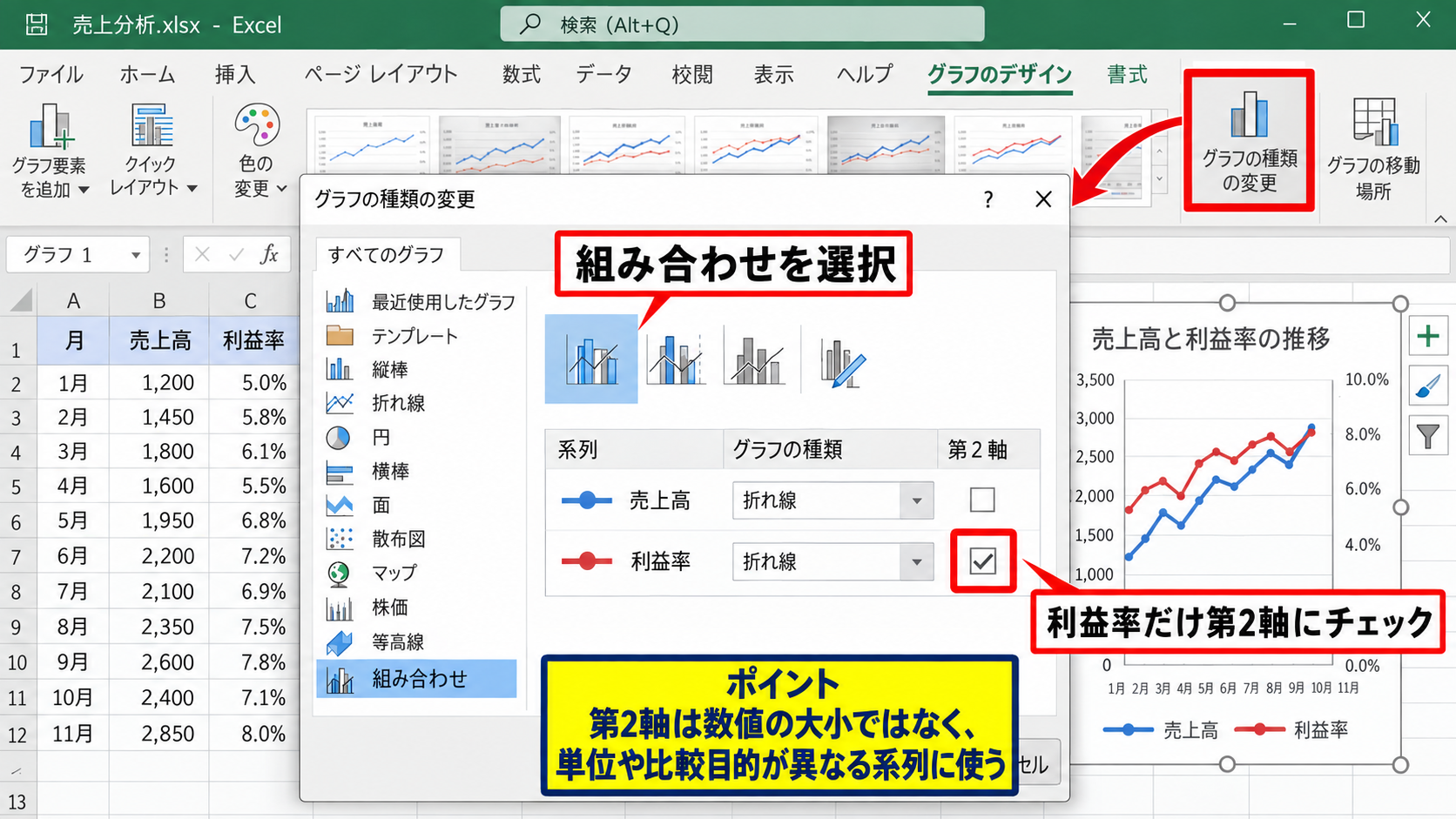The height and width of the screenshot is (819, 1456).
Task: Click the 検索 search box
Action: (x=742, y=24)
